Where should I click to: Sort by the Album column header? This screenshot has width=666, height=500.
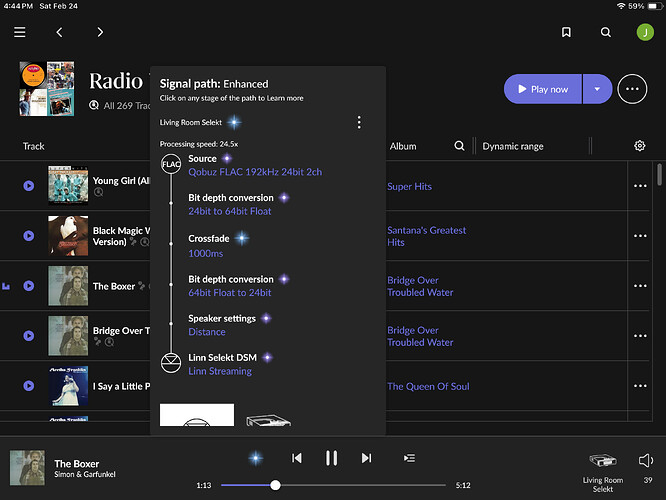coord(403,146)
